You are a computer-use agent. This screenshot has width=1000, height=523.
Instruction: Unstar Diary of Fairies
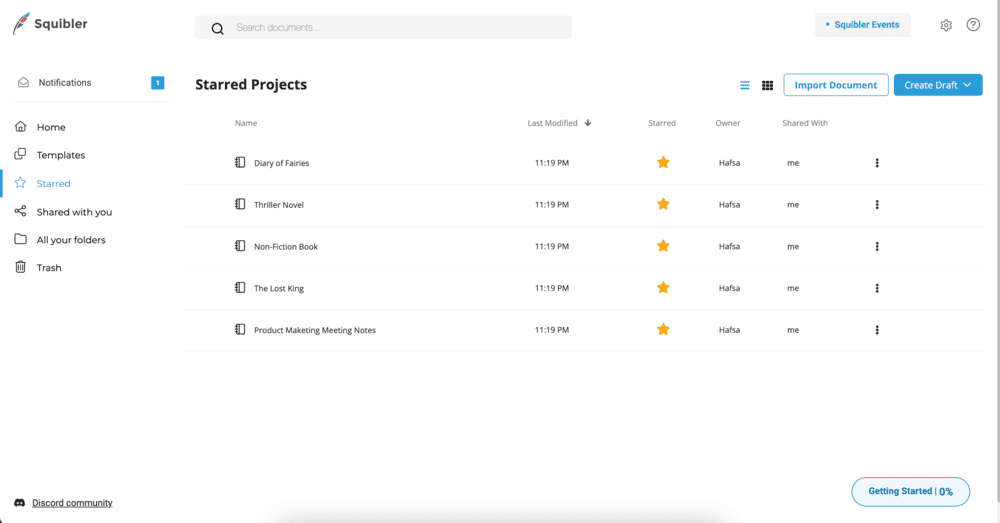point(663,162)
